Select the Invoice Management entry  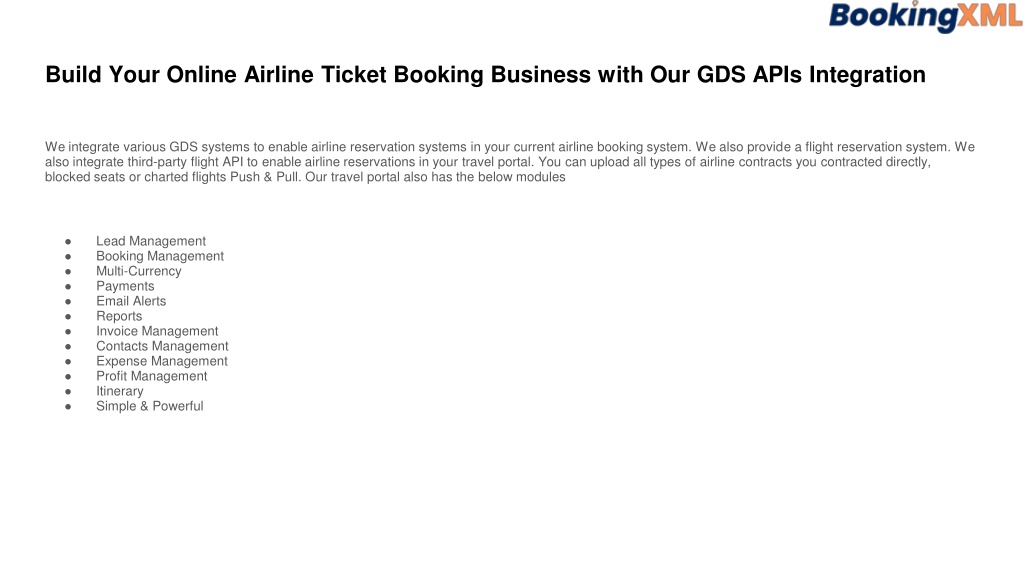click(x=157, y=331)
